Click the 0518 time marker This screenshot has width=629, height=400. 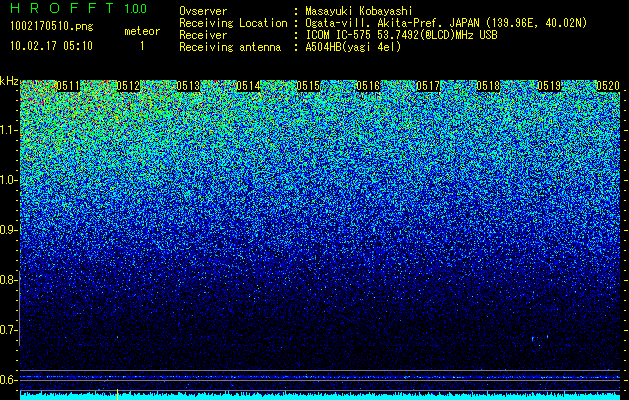488,86
